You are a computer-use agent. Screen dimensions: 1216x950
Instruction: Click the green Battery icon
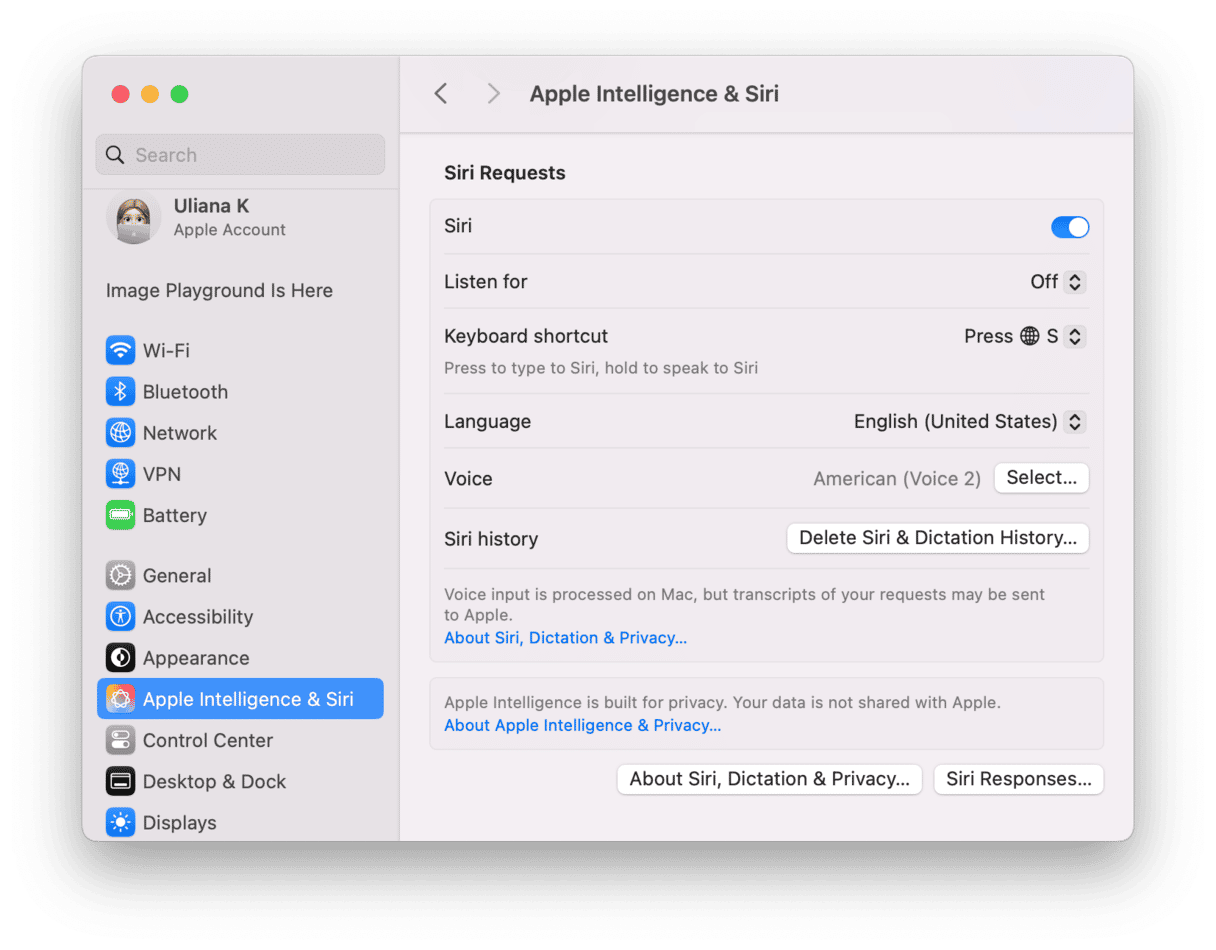point(120,515)
